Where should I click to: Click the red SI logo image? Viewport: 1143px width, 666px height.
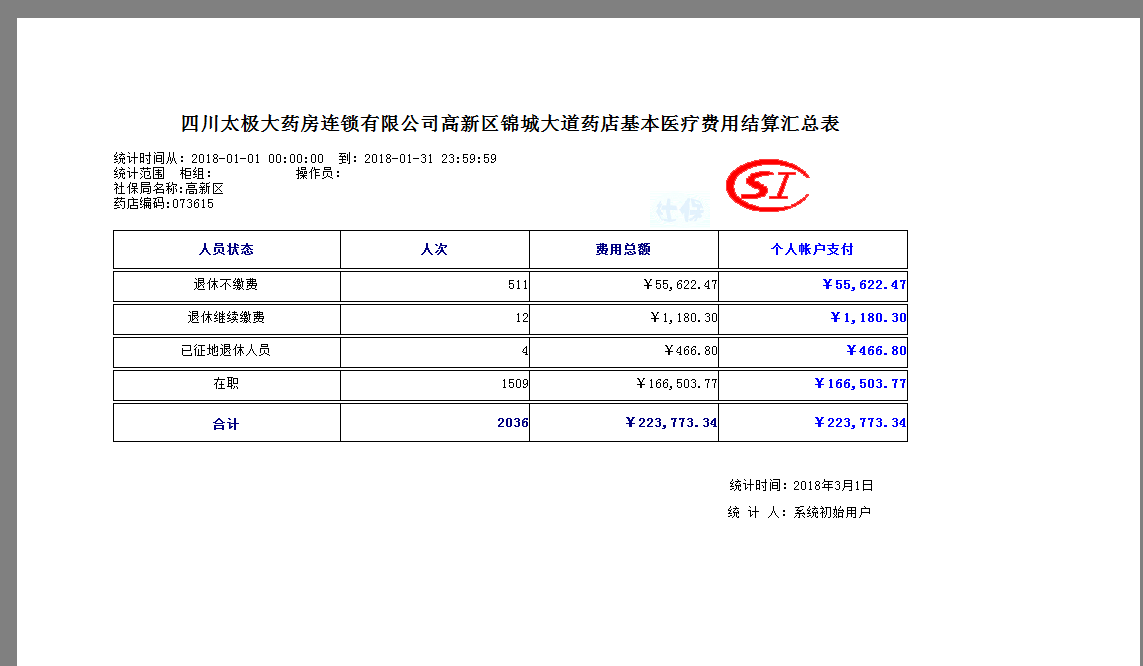click(768, 185)
